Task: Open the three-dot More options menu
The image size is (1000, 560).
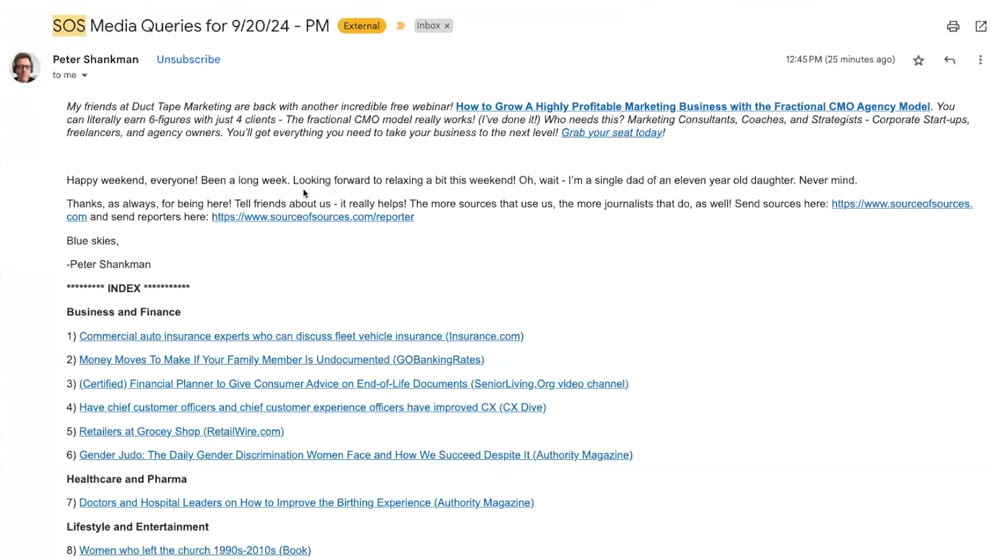Action: point(980,60)
